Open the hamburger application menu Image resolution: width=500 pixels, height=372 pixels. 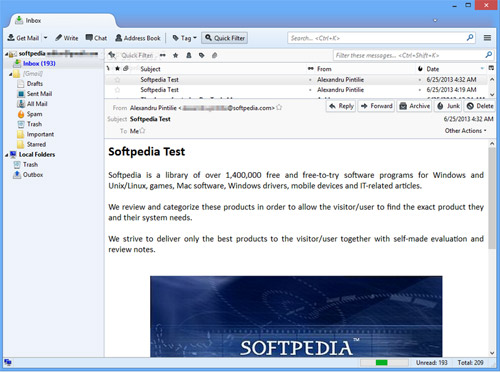[x=487, y=38]
